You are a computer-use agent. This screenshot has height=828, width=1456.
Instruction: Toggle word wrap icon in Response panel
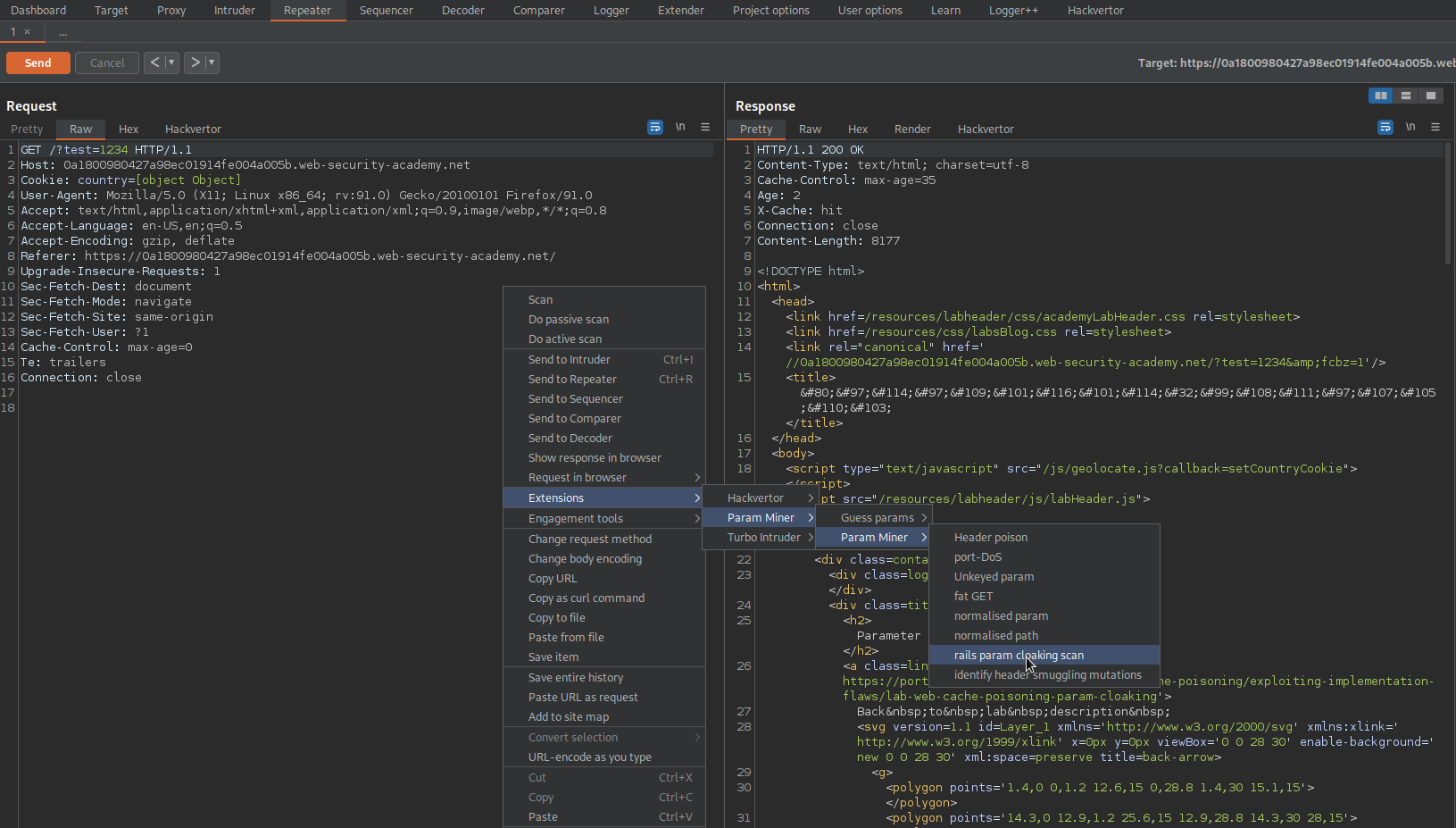[1385, 128]
